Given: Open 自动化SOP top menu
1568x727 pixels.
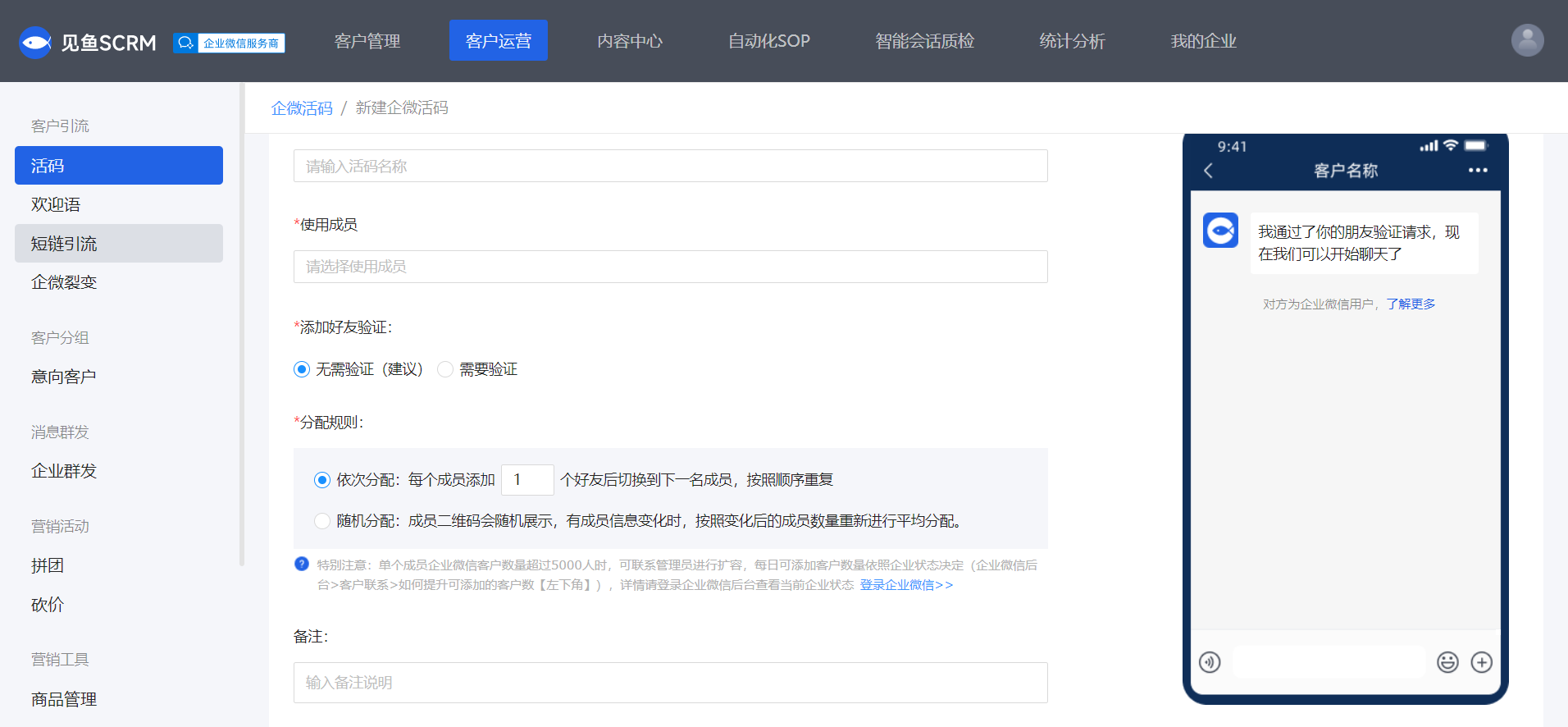Looking at the screenshot, I should click(769, 41).
